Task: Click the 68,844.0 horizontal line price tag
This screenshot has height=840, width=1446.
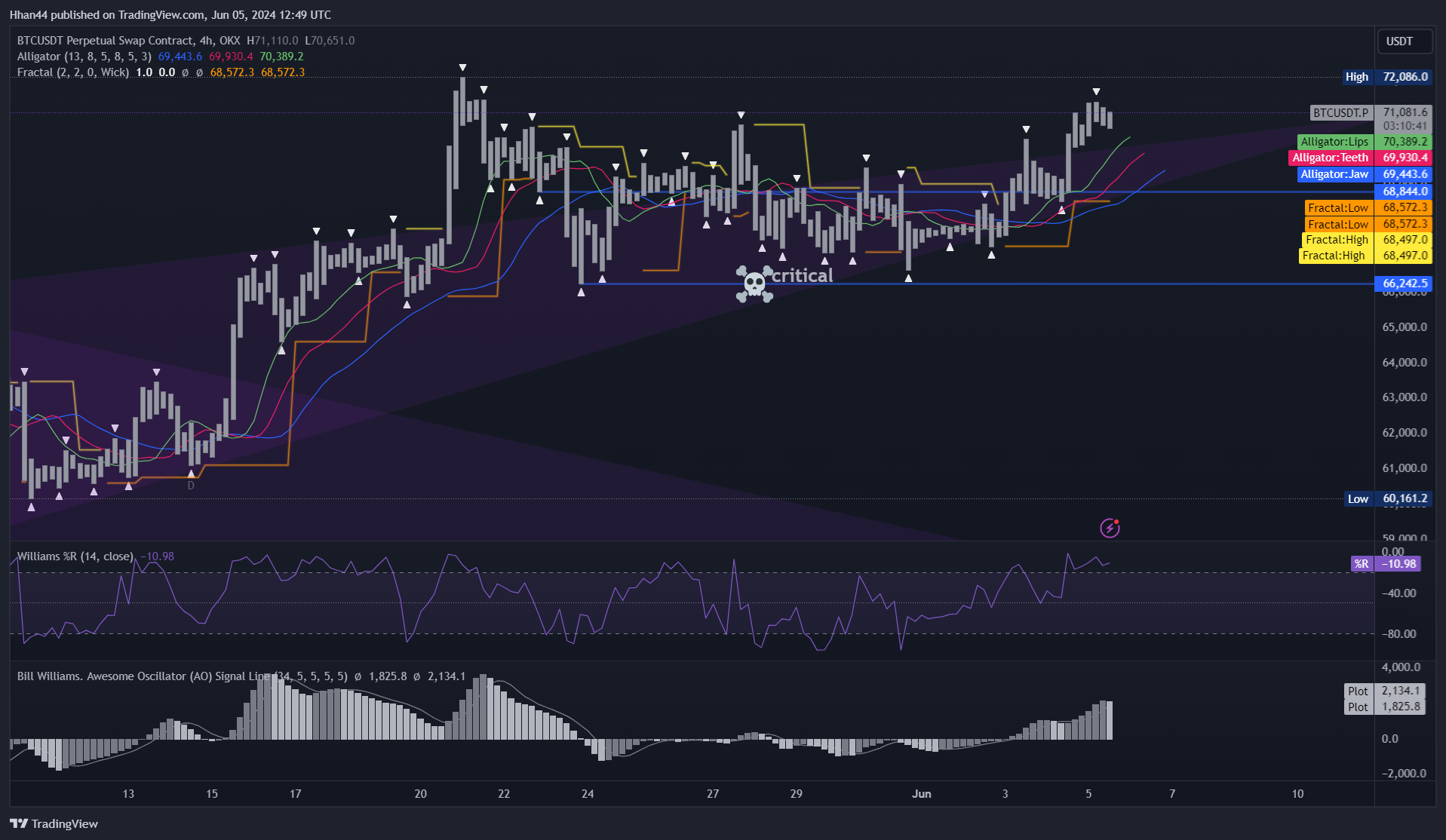Action: 1404,192
